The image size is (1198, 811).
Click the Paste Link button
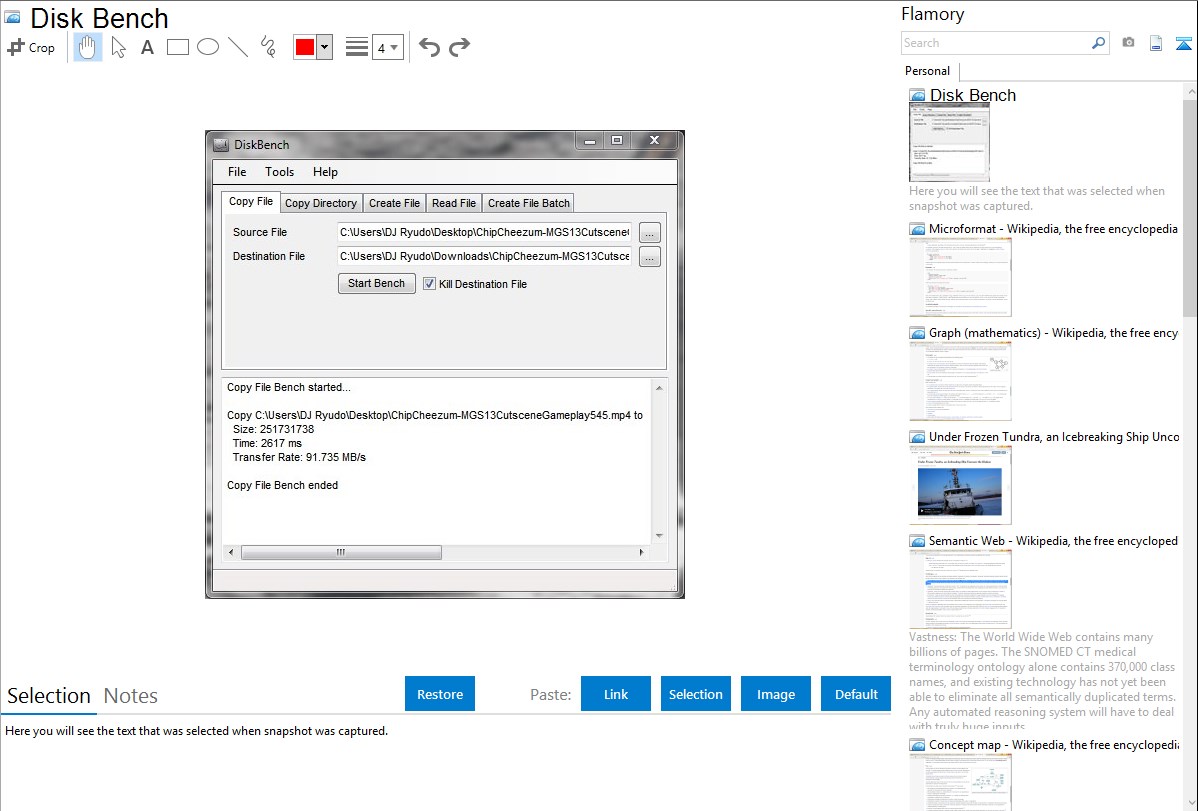[616, 694]
